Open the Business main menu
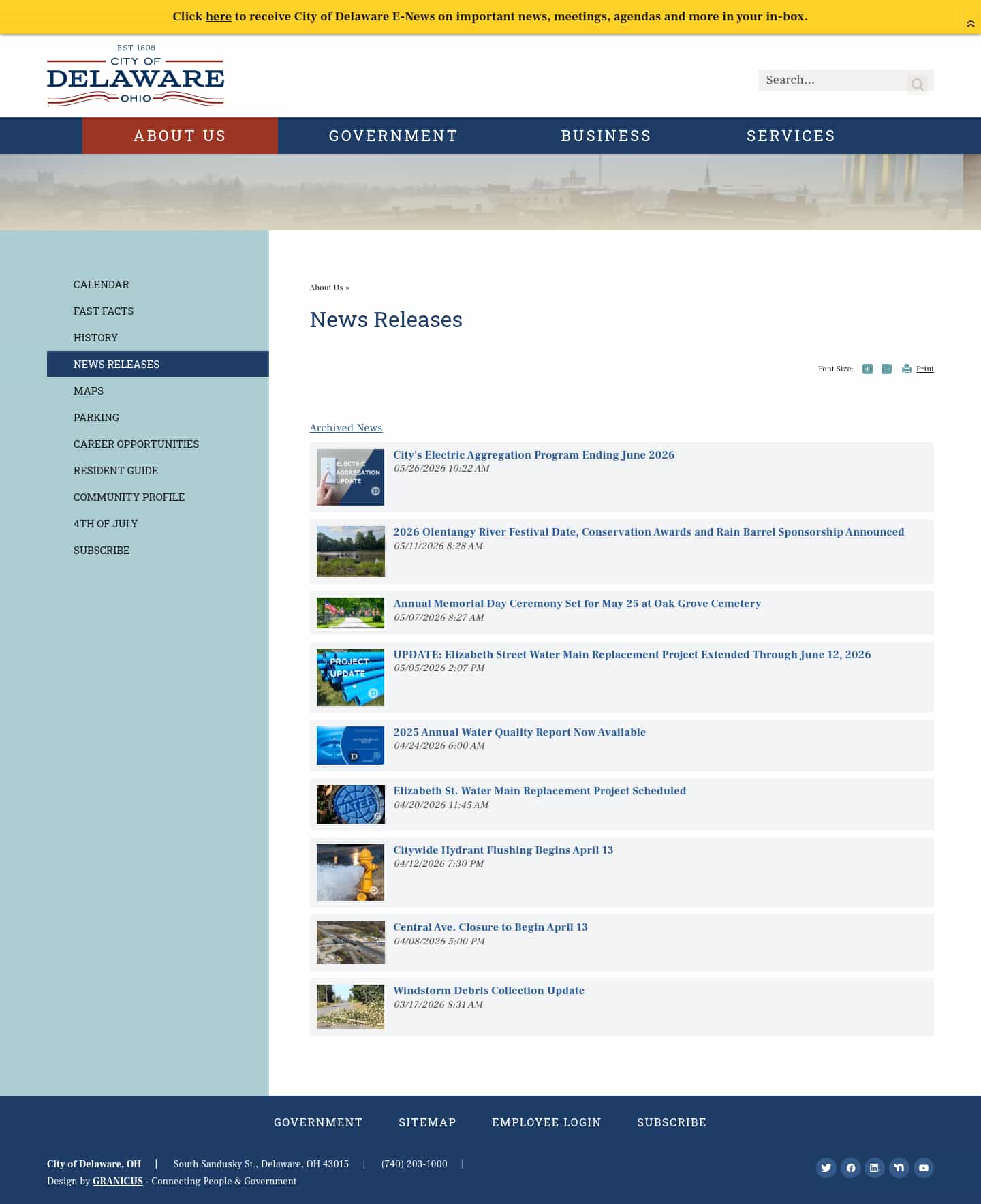The height and width of the screenshot is (1204, 981). point(606,136)
